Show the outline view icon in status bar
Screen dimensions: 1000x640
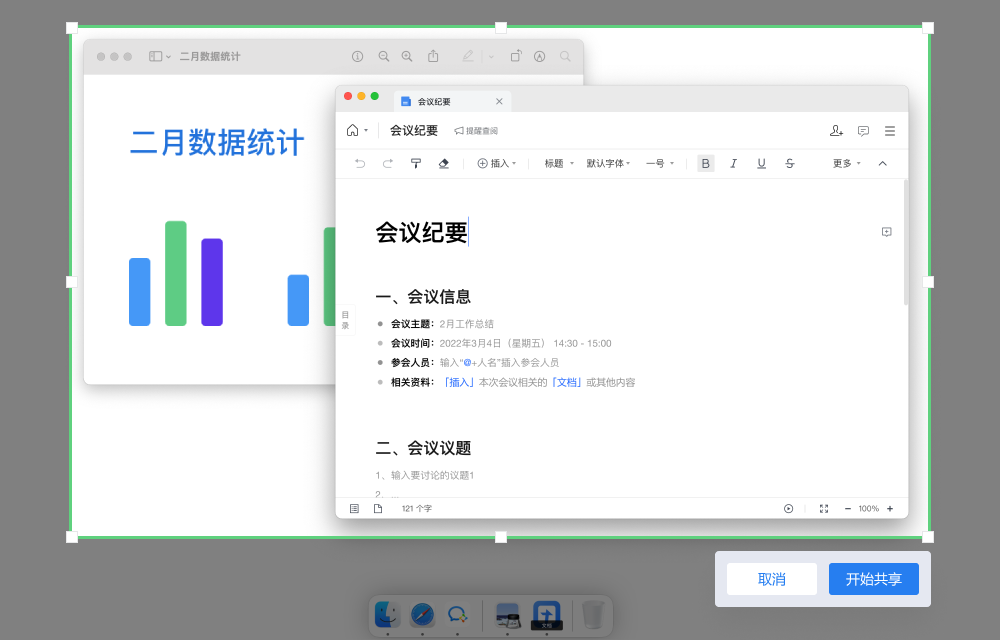click(x=355, y=509)
